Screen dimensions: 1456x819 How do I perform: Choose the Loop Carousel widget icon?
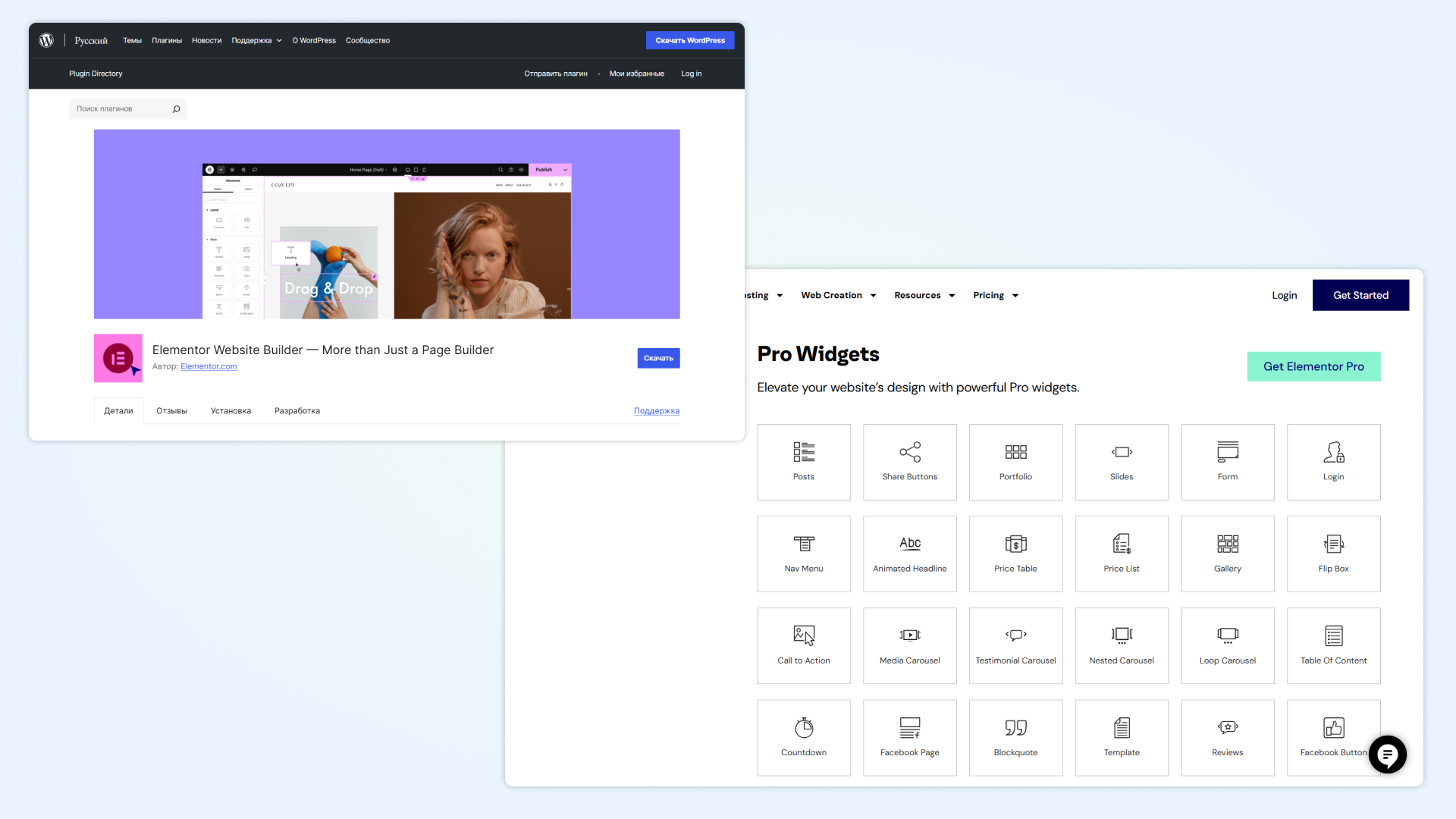tap(1228, 635)
